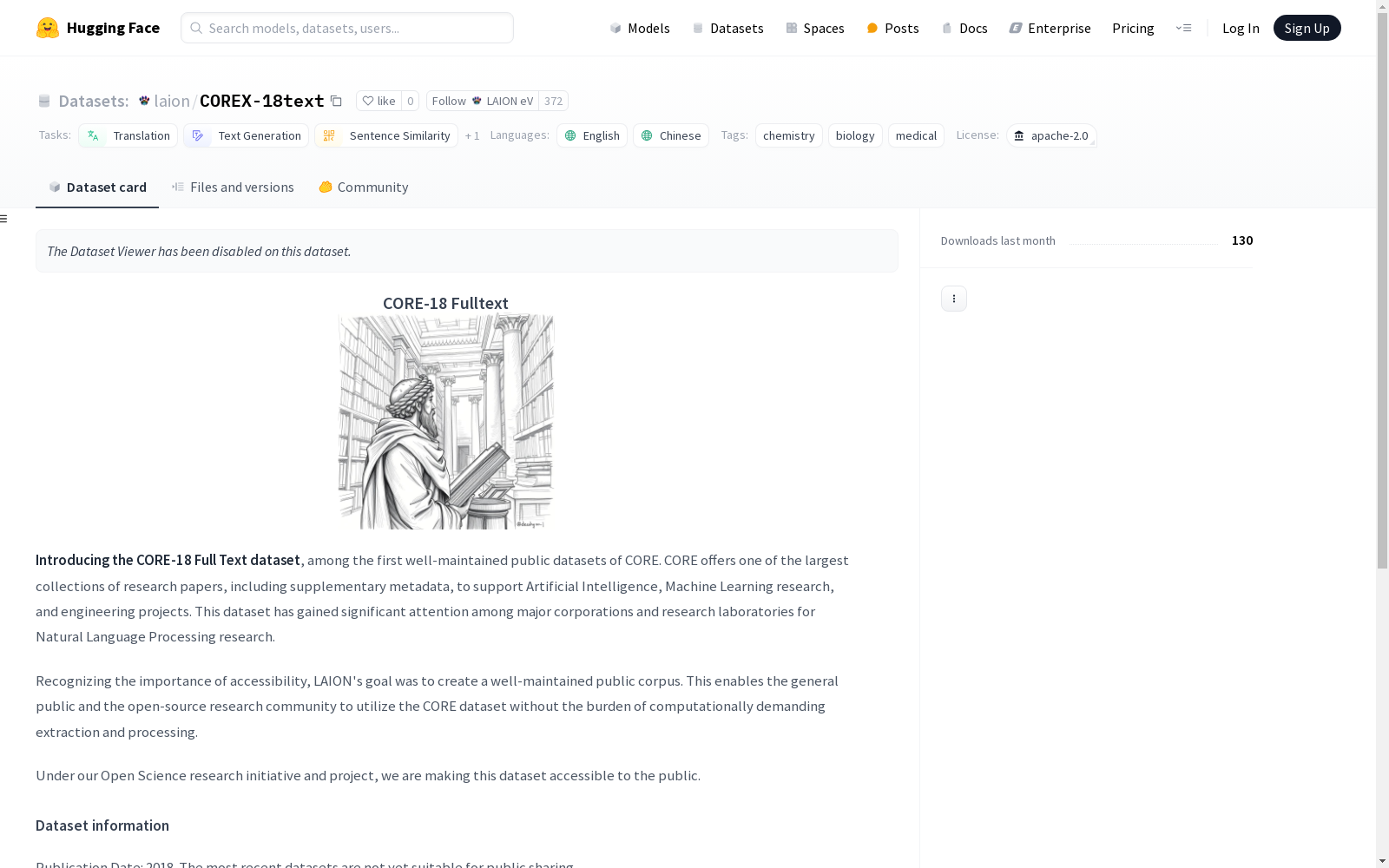This screenshot has width=1389, height=868.
Task: Open Posts from the top navigation
Action: click(892, 28)
